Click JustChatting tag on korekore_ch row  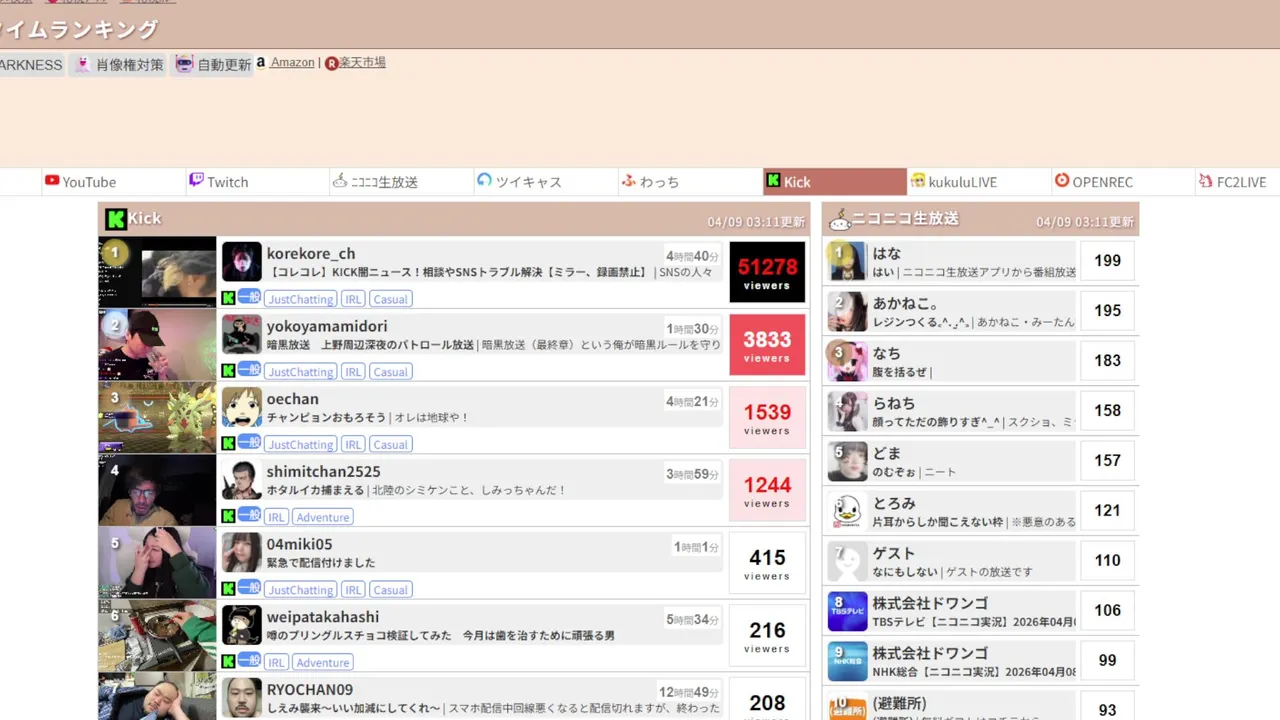coord(301,299)
